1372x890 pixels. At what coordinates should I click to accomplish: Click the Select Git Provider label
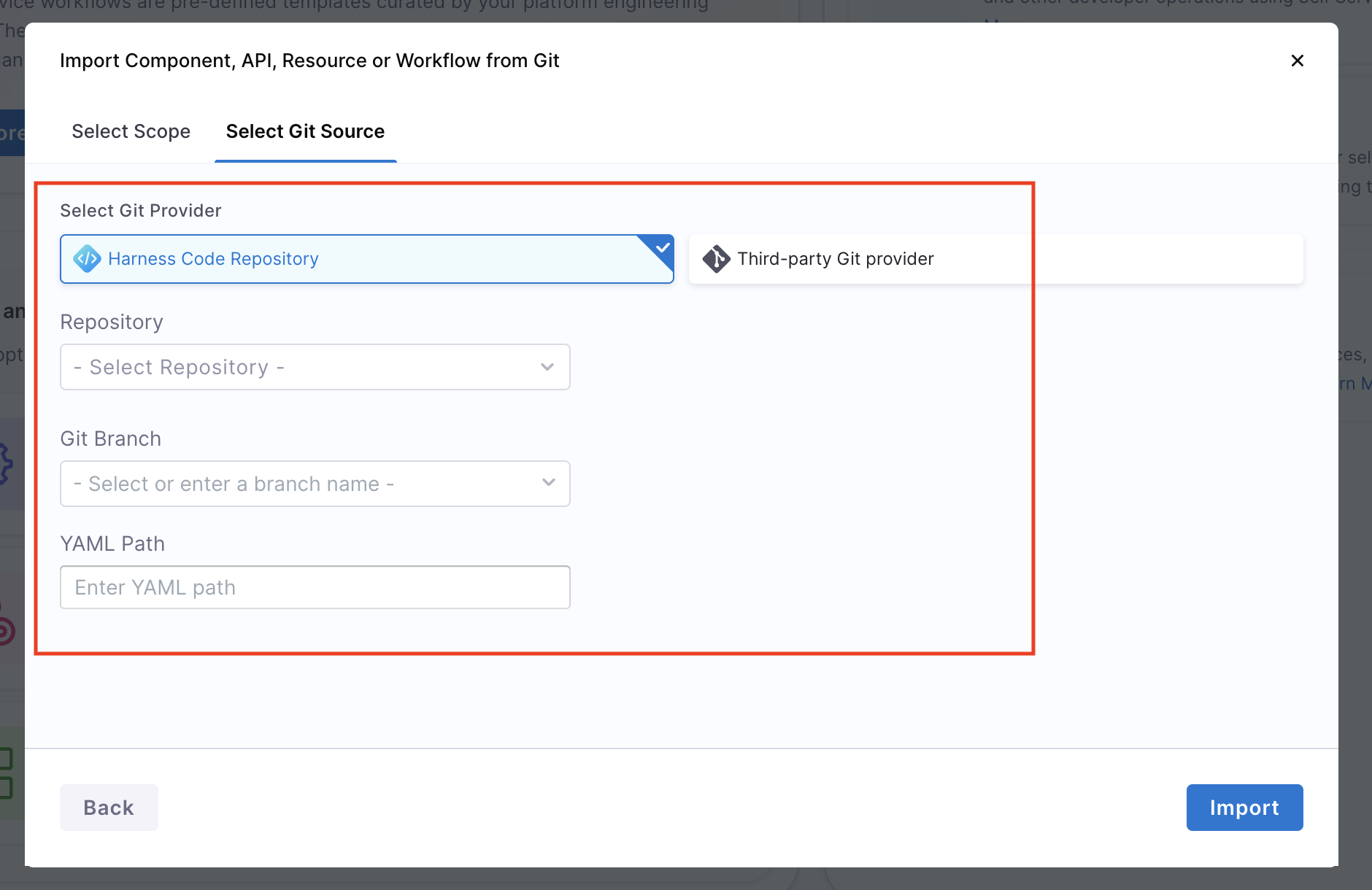141,211
